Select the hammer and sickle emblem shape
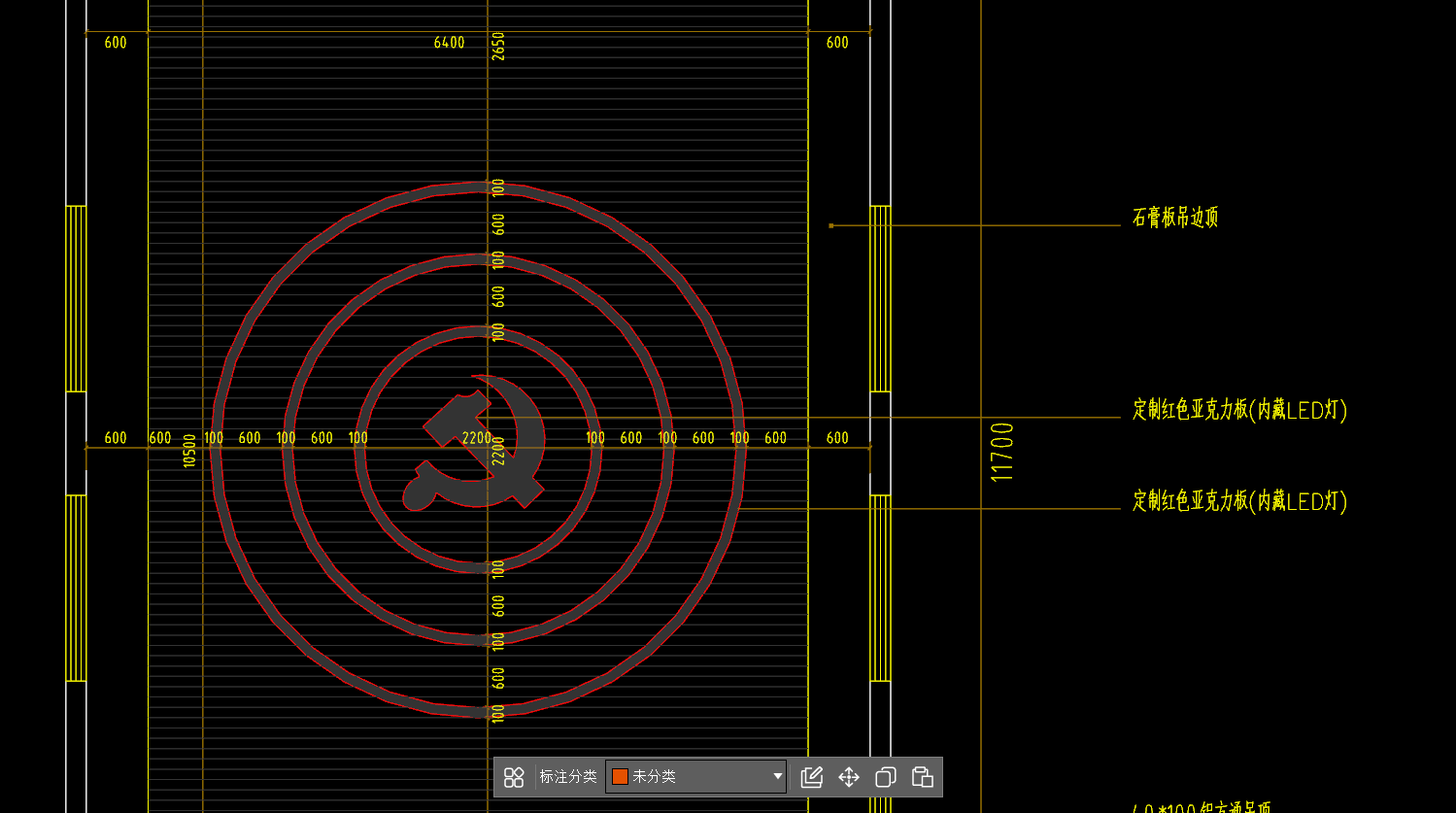The width and height of the screenshot is (1456, 813). [x=474, y=442]
